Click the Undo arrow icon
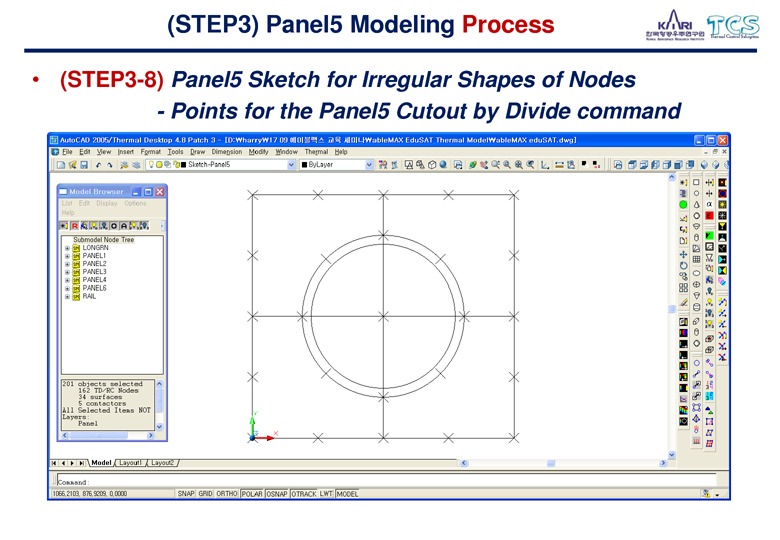This screenshot has width=780, height=540. coord(98,165)
